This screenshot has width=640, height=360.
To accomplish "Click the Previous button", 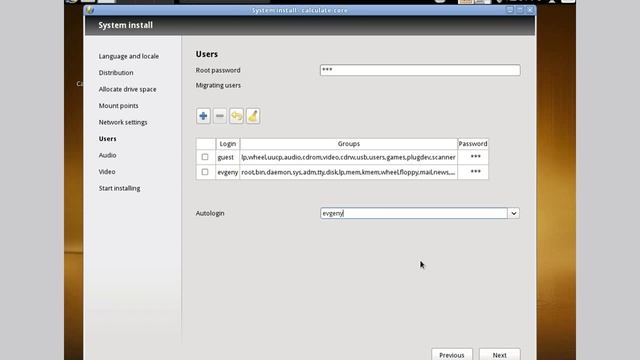I will point(452,354).
